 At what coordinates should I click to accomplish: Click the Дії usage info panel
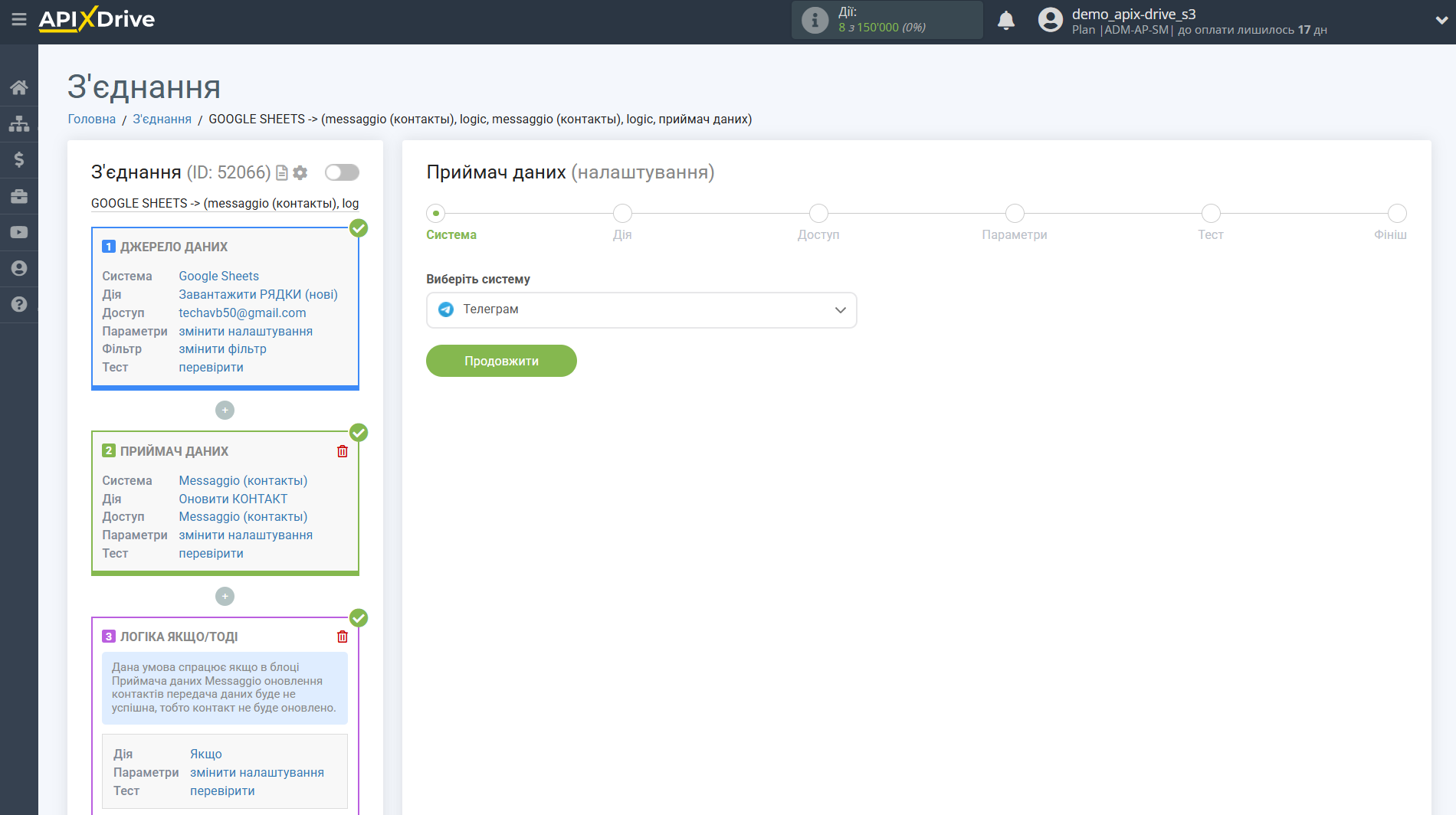coord(887,20)
